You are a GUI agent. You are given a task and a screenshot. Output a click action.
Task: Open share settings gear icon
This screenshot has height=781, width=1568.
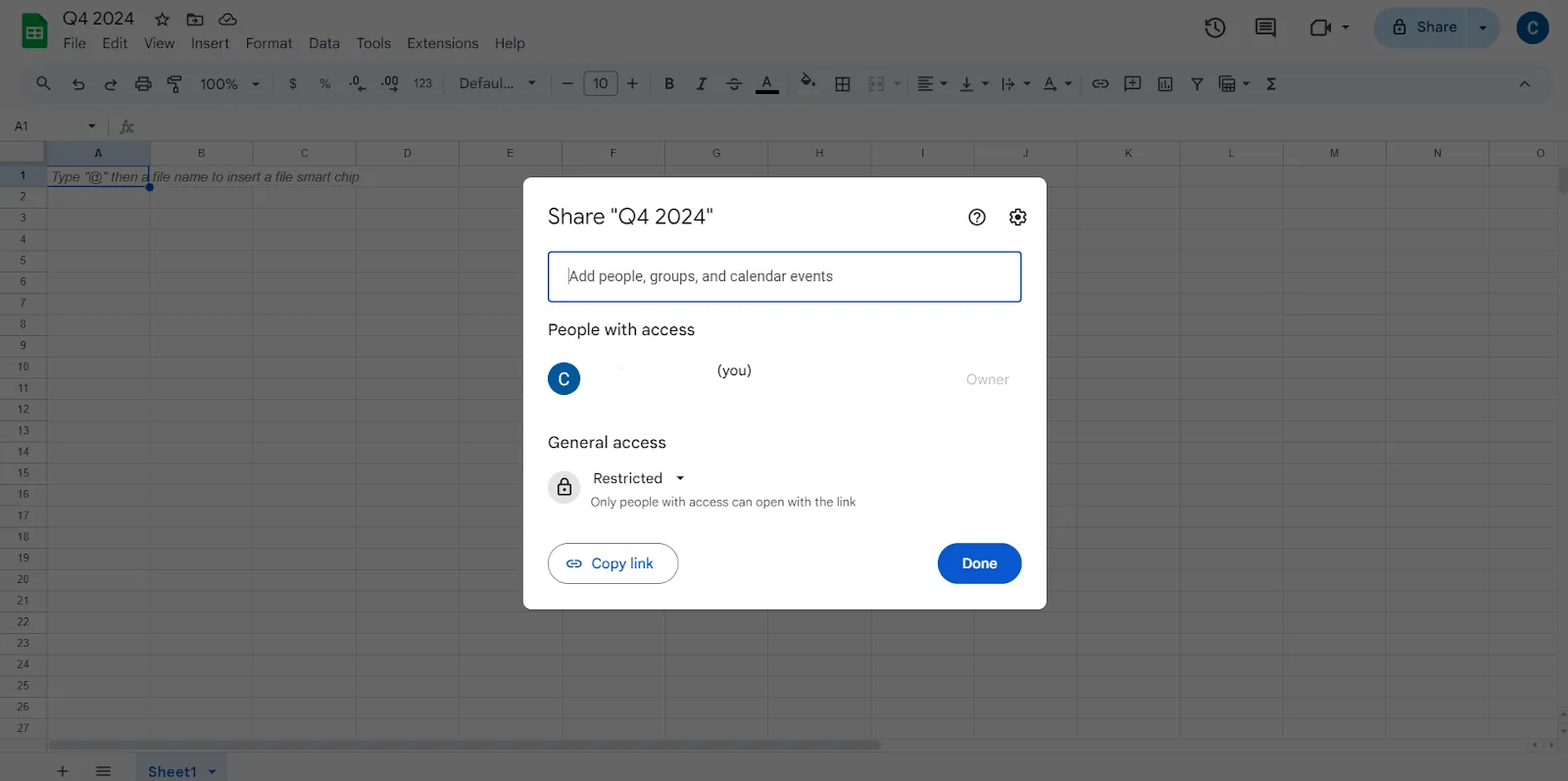click(x=1018, y=218)
